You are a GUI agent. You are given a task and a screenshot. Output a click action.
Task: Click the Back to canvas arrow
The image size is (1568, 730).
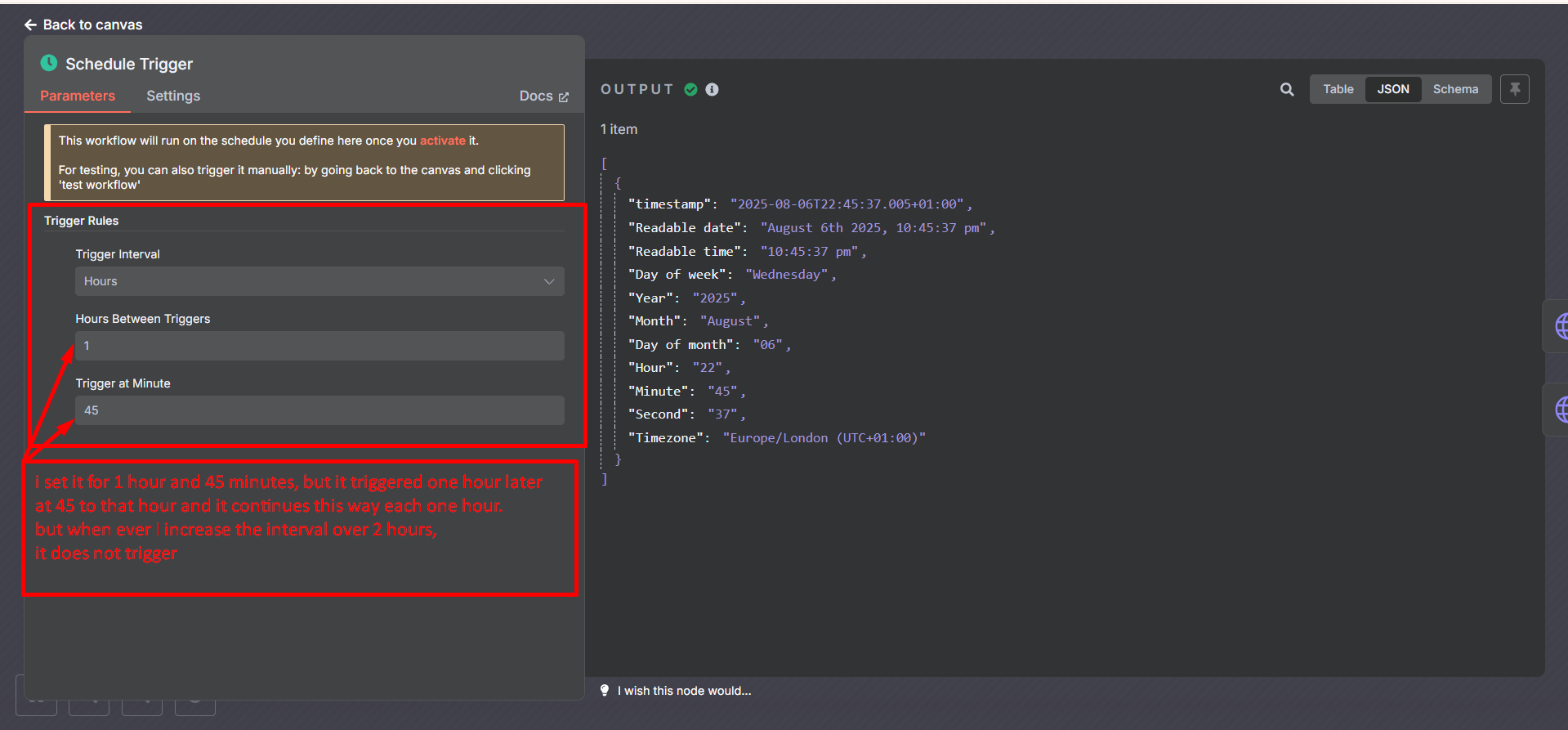click(30, 25)
